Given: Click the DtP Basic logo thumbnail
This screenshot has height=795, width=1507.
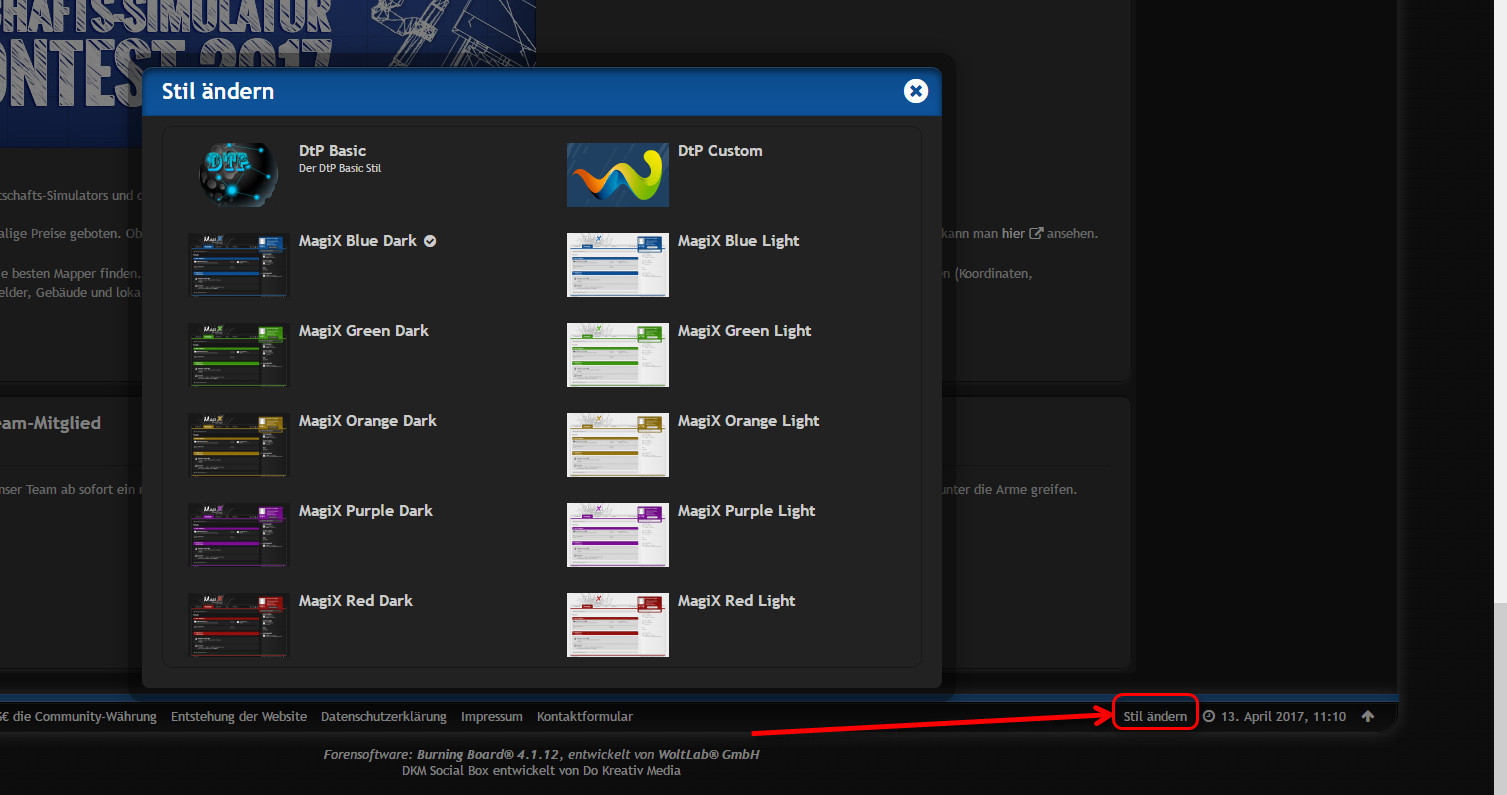Looking at the screenshot, I should pyautogui.click(x=238, y=174).
